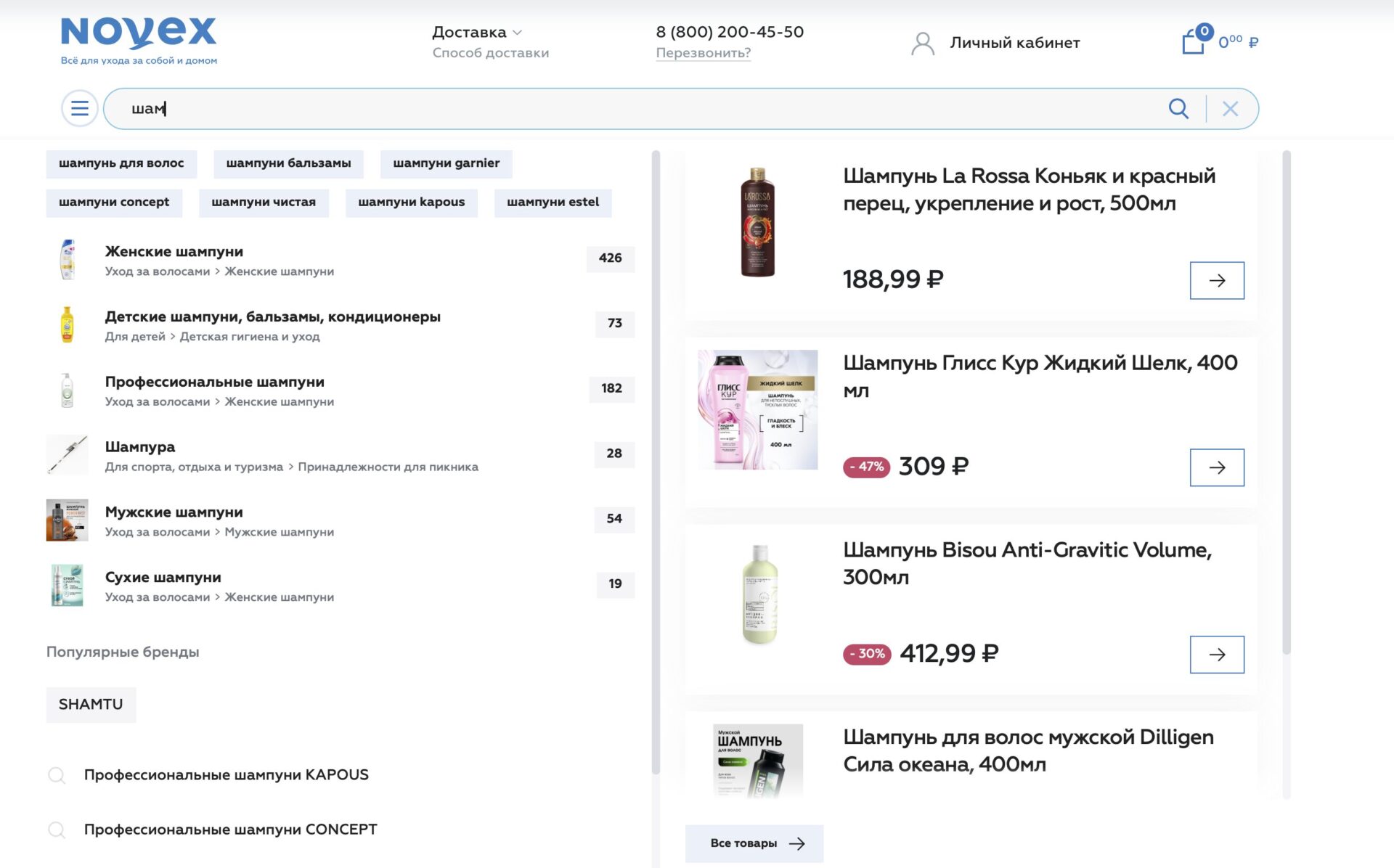Select the SHAMTU brand chip
Screen dimensions: 1394x868
pos(91,705)
